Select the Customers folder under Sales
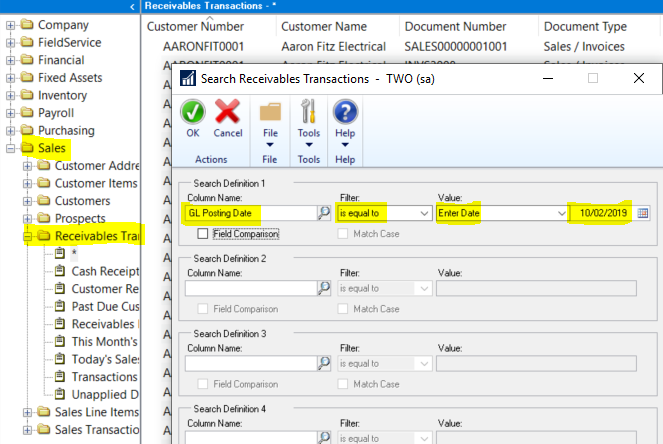The height and width of the screenshot is (444, 663). pyautogui.click(x=82, y=201)
